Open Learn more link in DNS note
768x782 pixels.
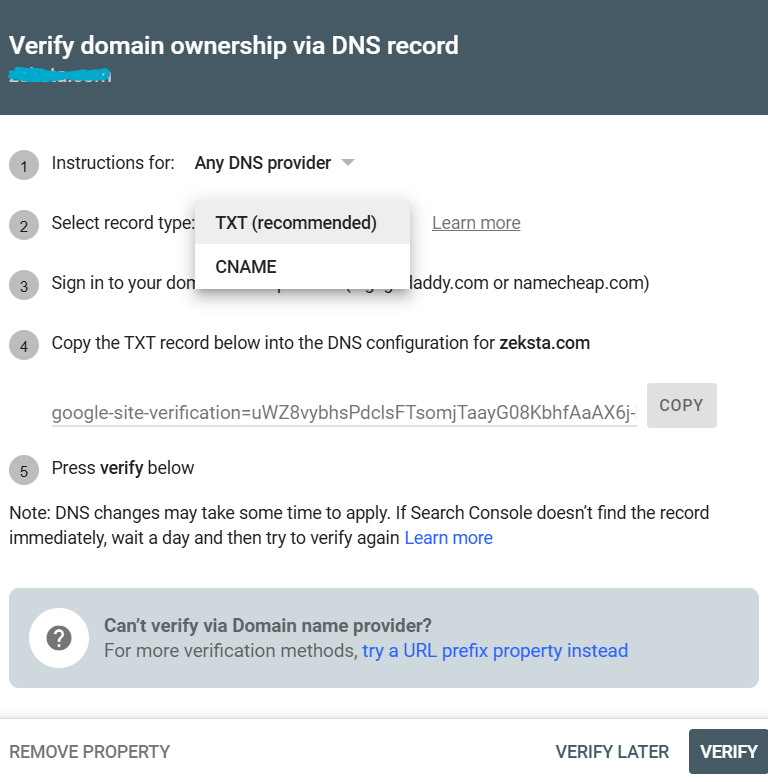pyautogui.click(x=448, y=538)
